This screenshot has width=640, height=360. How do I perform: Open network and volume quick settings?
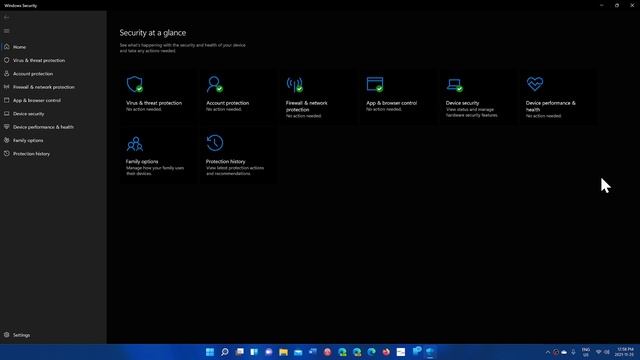[x=602, y=352]
